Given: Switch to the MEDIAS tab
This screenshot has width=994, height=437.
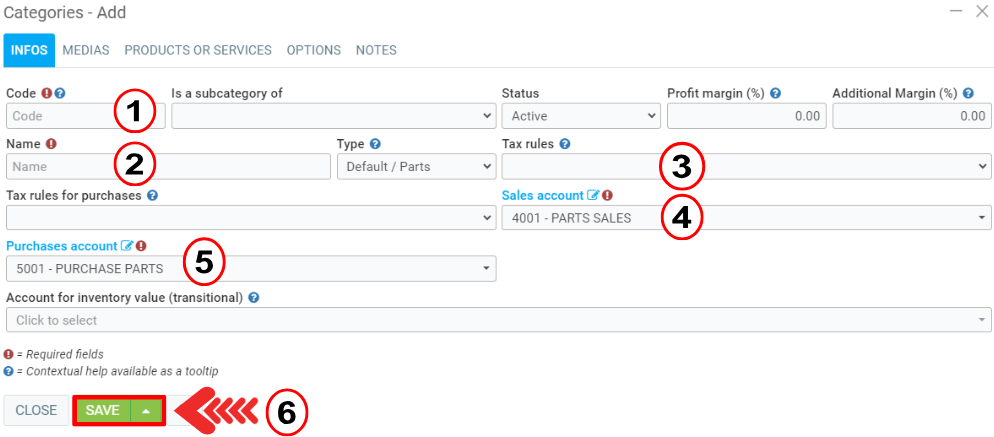Looking at the screenshot, I should point(86,50).
